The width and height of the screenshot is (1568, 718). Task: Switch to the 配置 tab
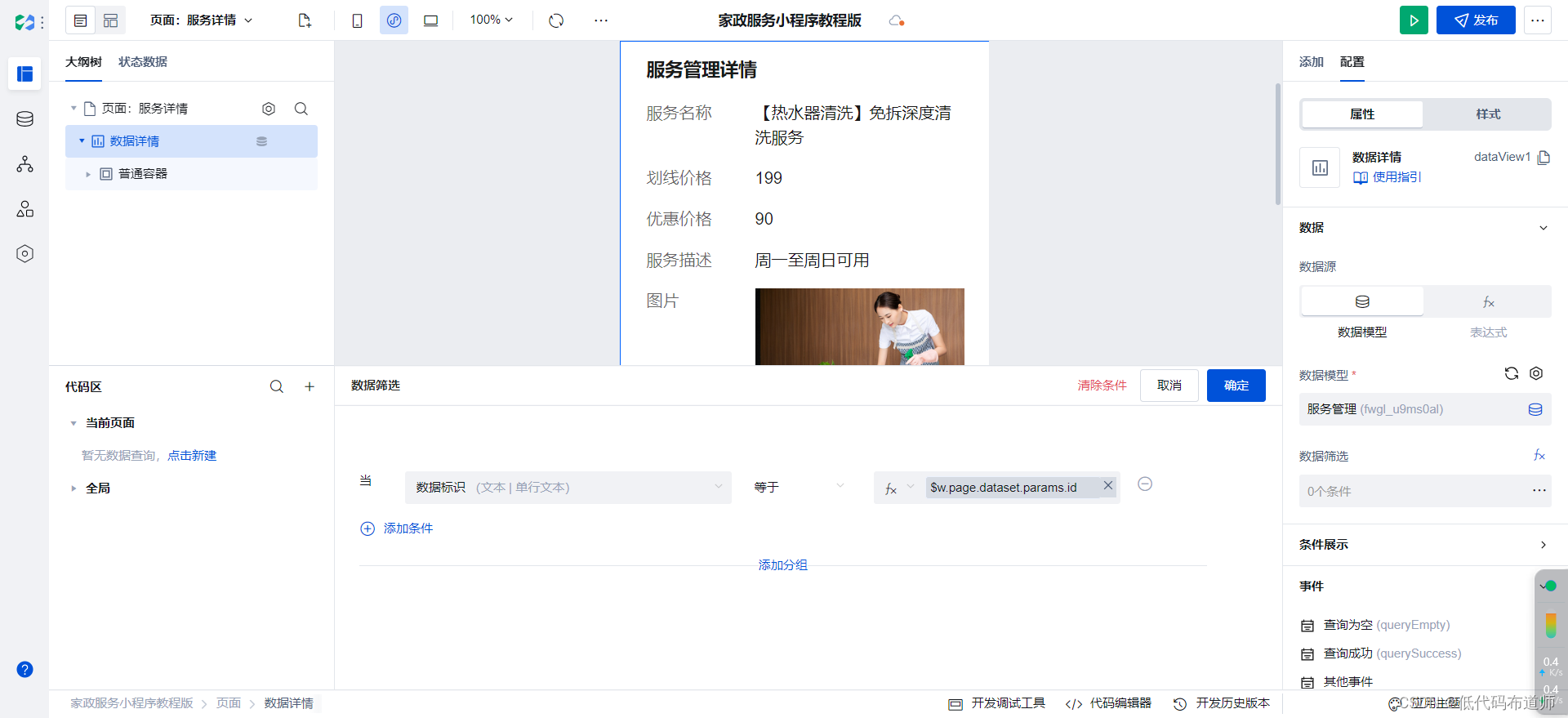click(x=1352, y=62)
